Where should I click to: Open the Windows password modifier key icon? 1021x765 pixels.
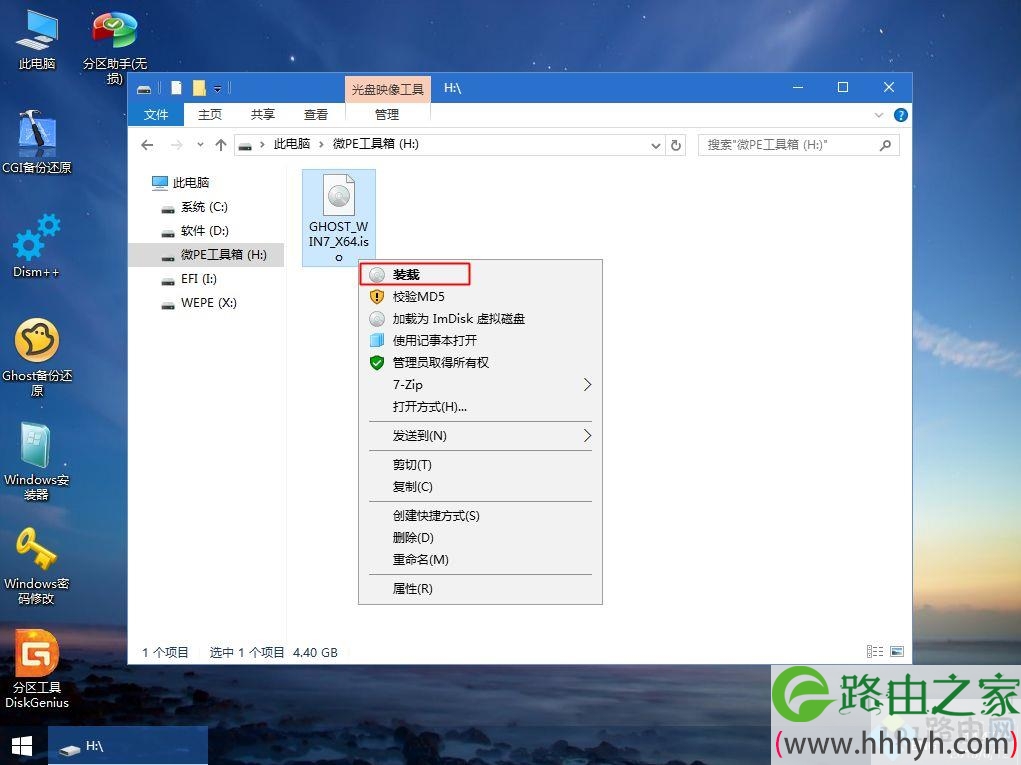click(36, 566)
